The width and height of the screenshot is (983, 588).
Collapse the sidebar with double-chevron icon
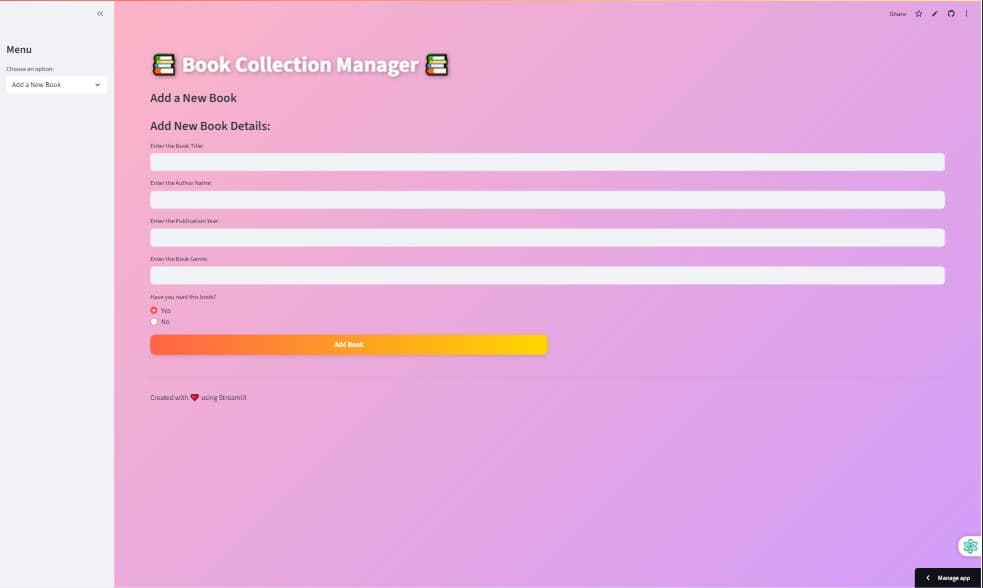[x=100, y=13]
